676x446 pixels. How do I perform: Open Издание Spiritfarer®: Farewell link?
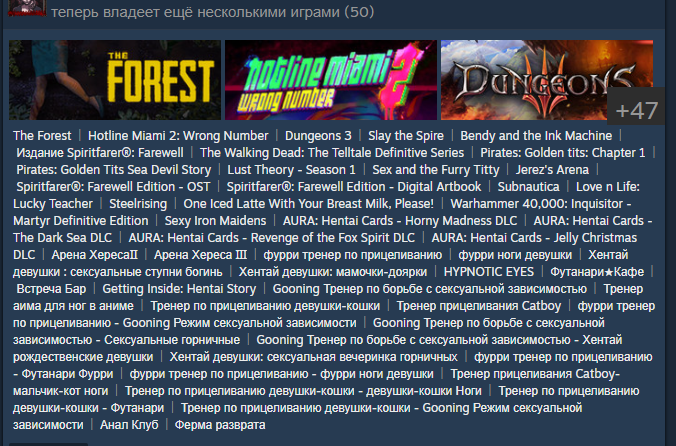(100, 153)
